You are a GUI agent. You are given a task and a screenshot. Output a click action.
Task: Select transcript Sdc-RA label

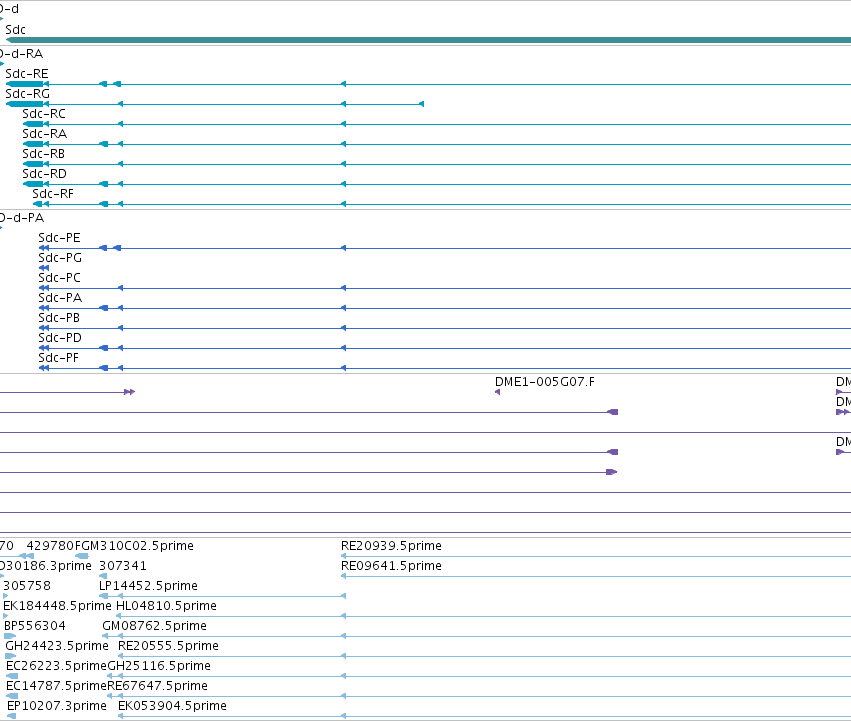coord(45,134)
